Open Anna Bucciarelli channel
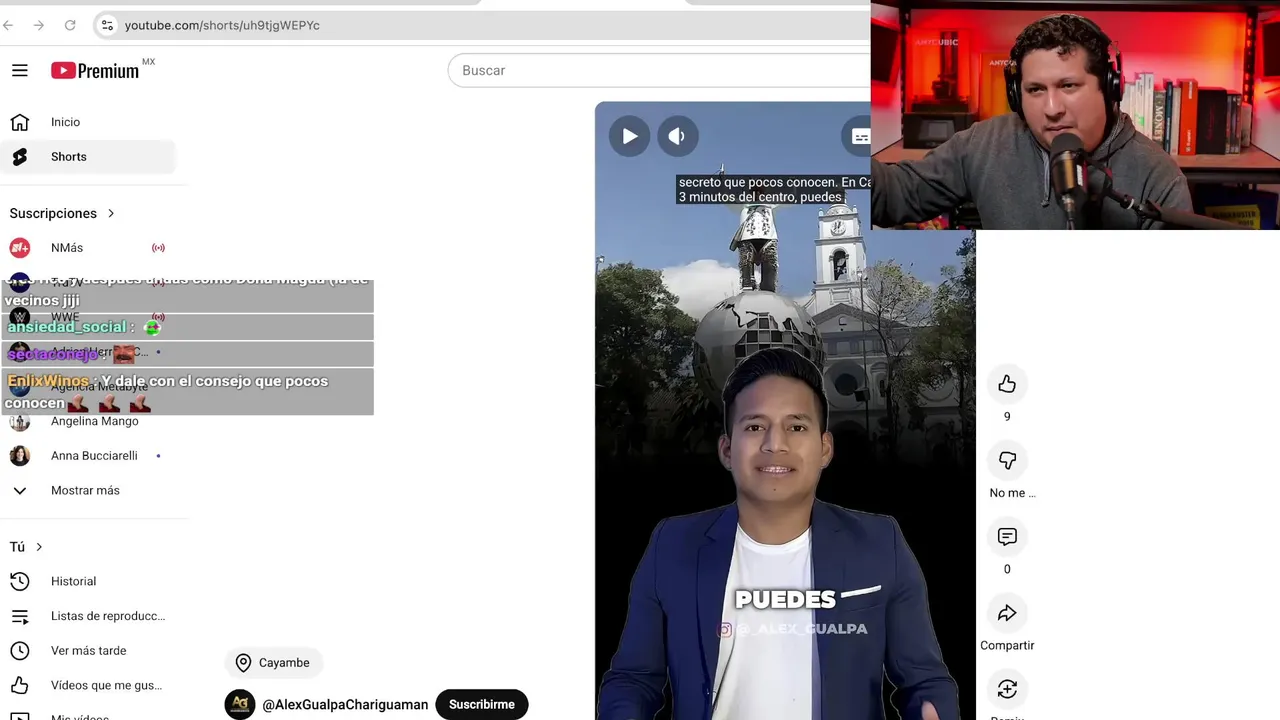The width and height of the screenshot is (1280, 720). click(x=88, y=456)
